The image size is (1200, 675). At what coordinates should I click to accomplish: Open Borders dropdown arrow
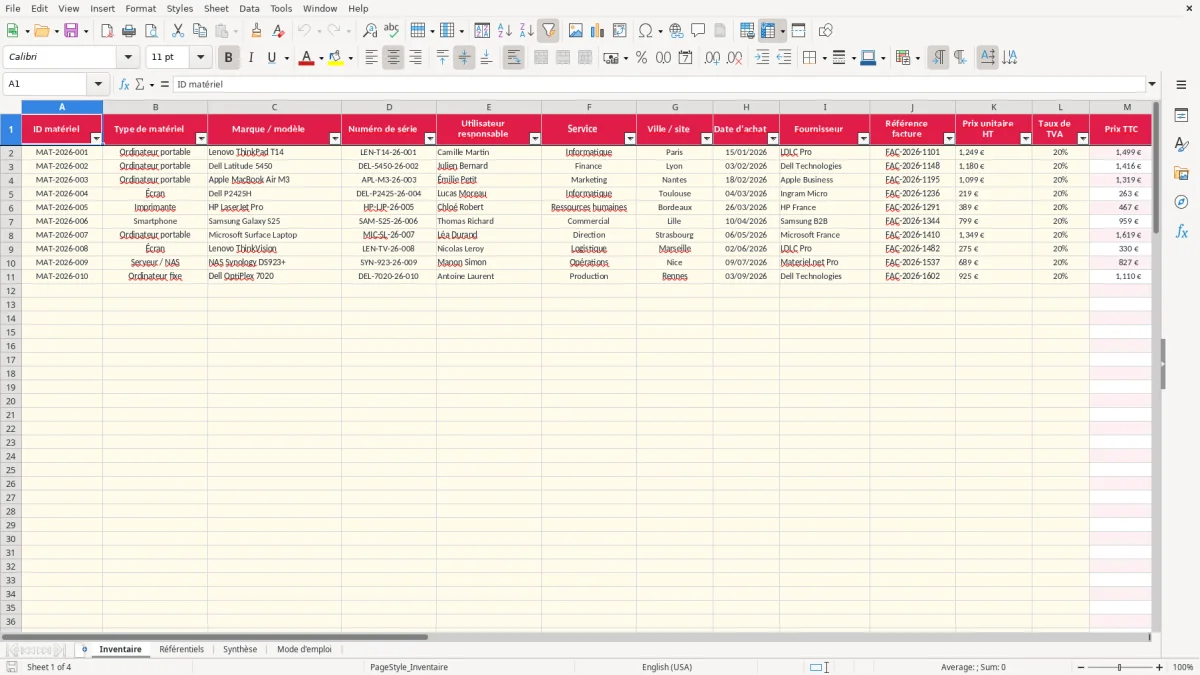tap(823, 58)
